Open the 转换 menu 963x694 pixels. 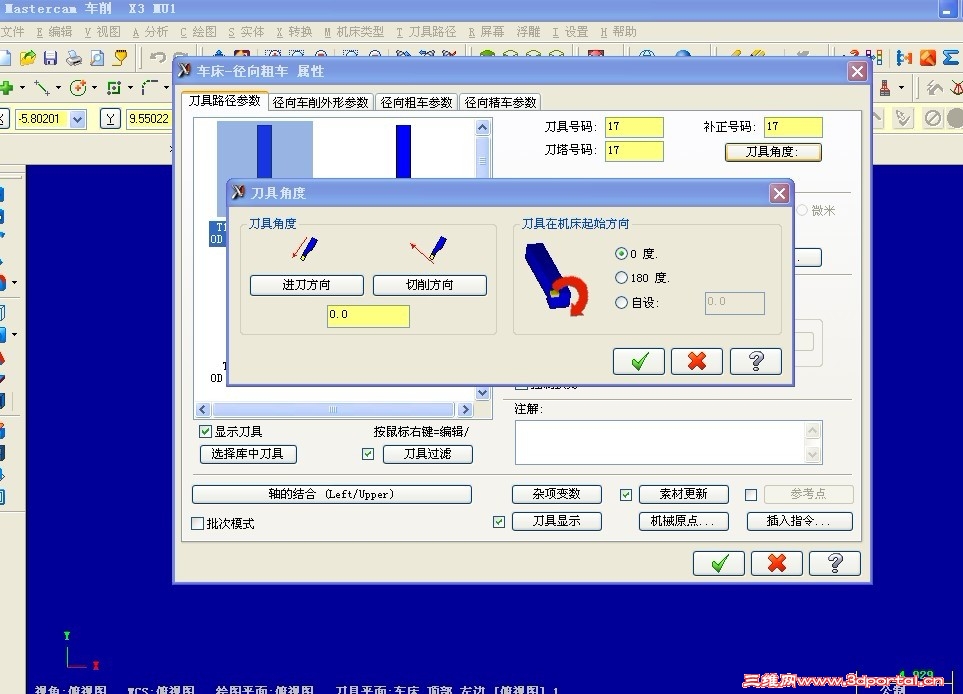[x=294, y=32]
